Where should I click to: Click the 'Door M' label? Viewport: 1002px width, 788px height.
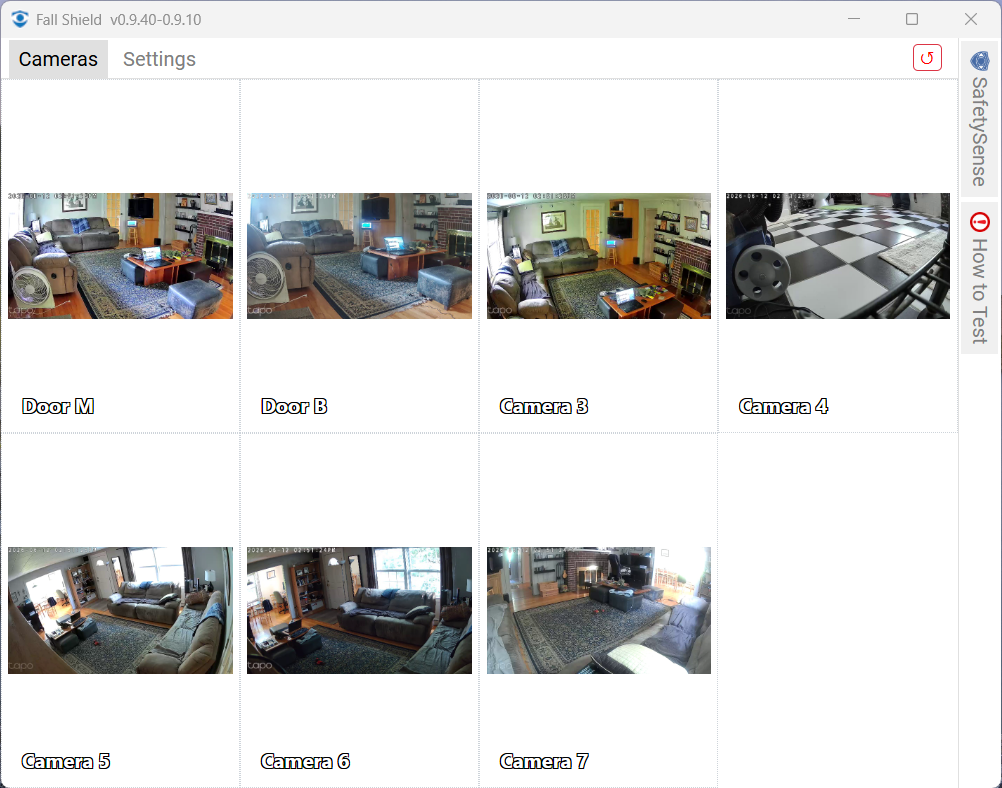point(58,406)
